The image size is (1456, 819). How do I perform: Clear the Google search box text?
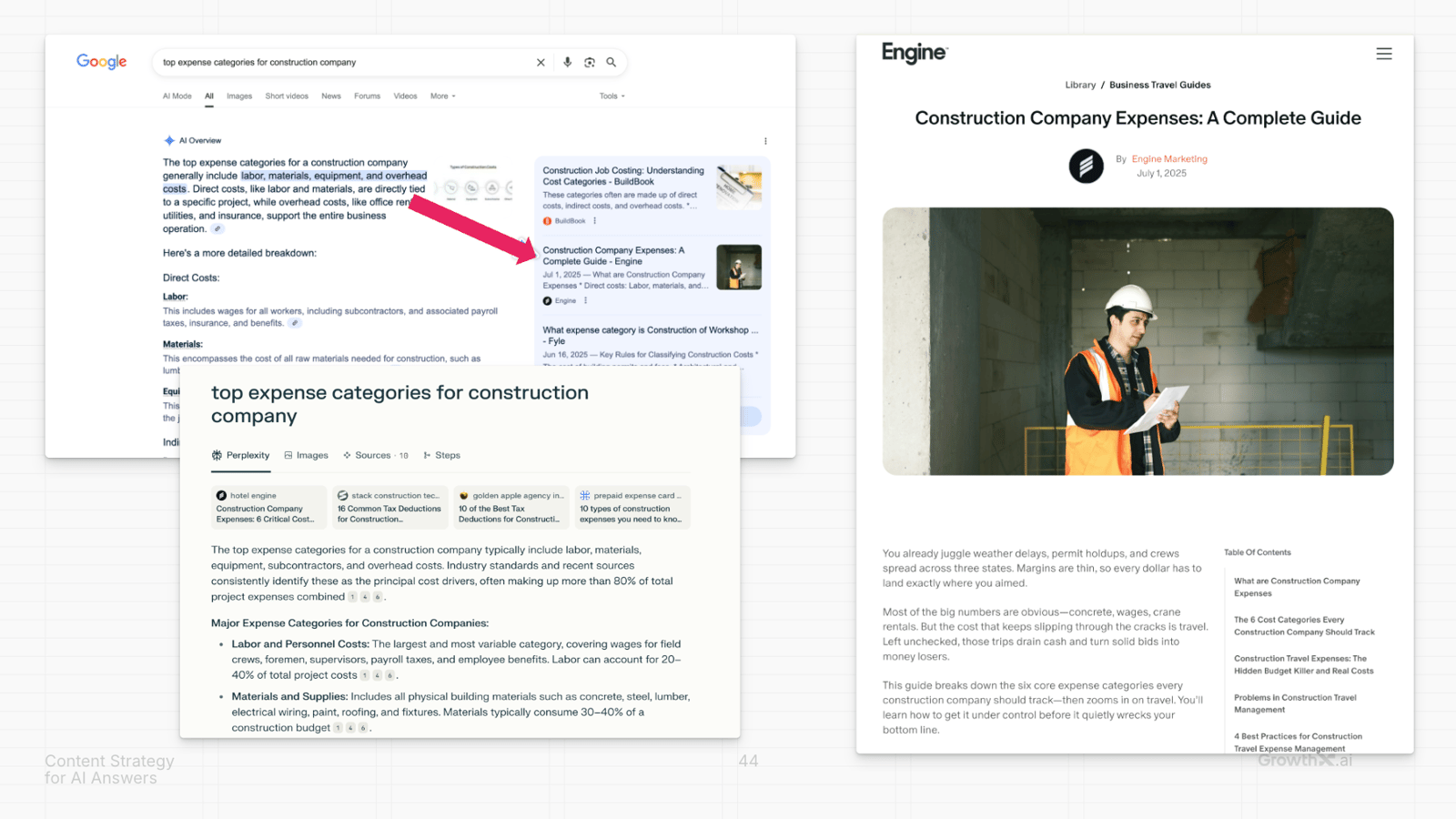click(x=541, y=63)
